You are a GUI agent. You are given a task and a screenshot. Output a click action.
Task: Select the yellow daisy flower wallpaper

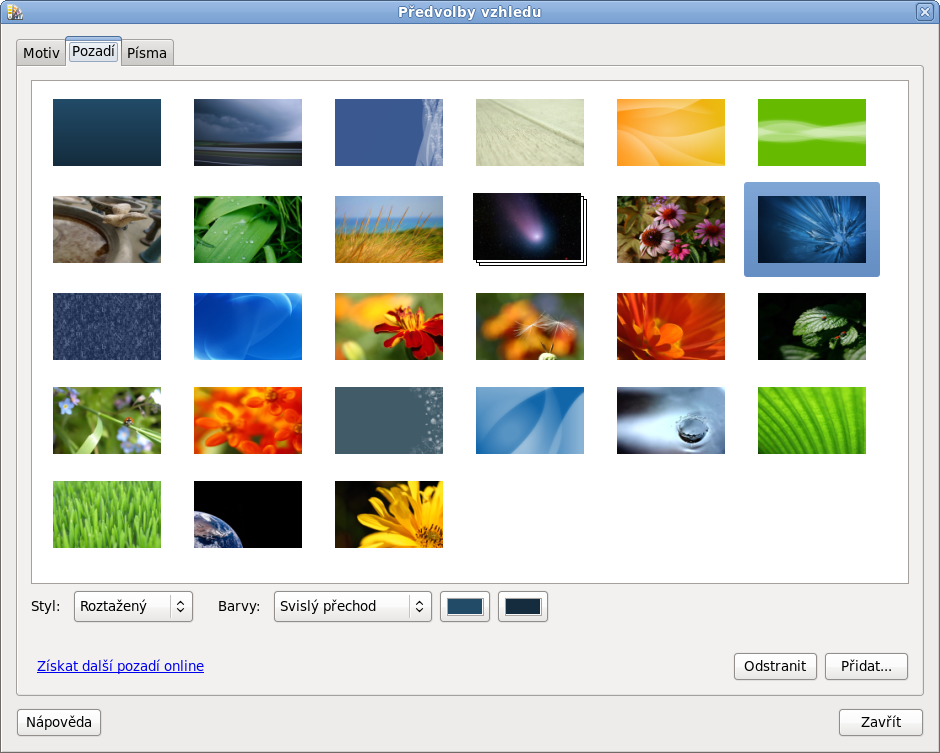click(388, 514)
